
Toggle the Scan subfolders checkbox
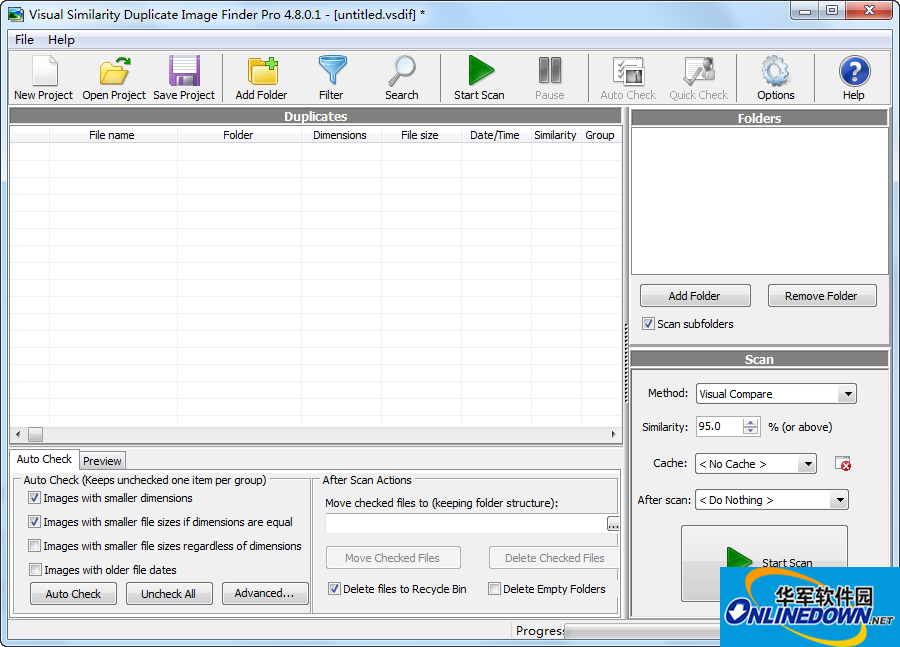point(648,324)
